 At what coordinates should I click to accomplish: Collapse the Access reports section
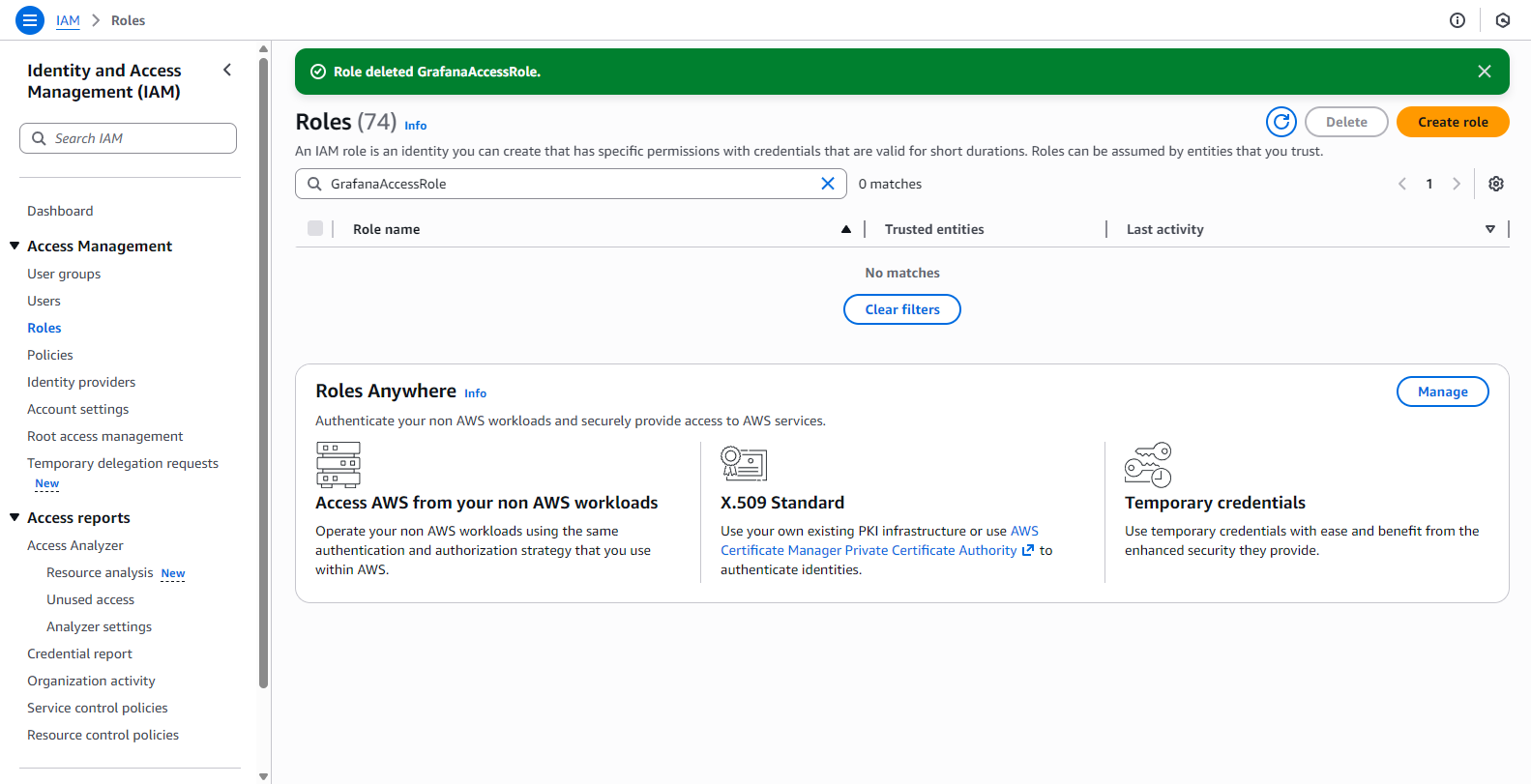[15, 517]
